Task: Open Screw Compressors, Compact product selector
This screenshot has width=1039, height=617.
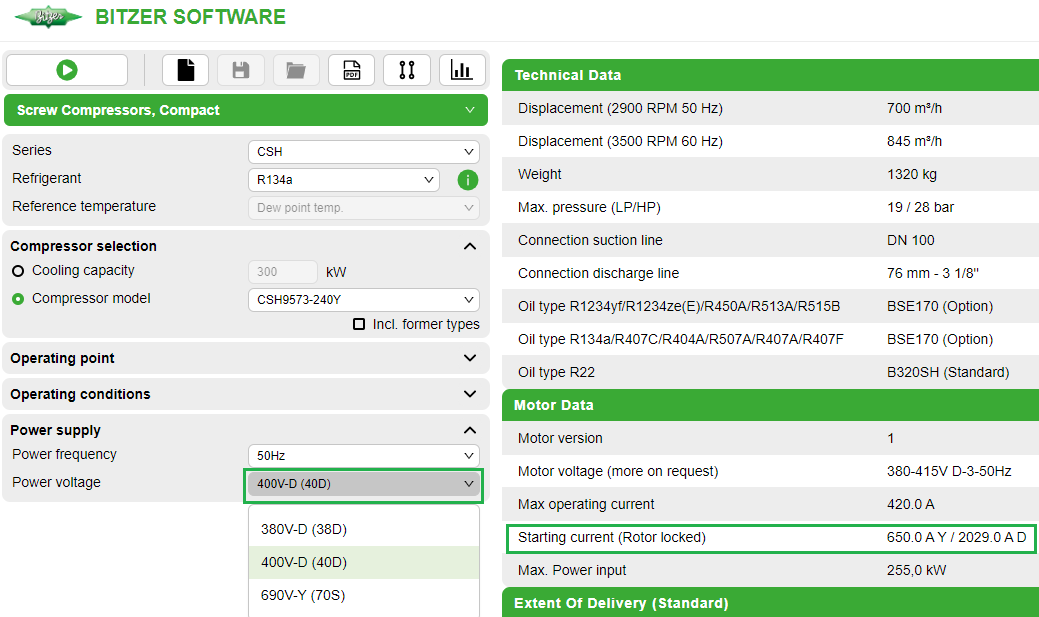Action: pos(246,110)
